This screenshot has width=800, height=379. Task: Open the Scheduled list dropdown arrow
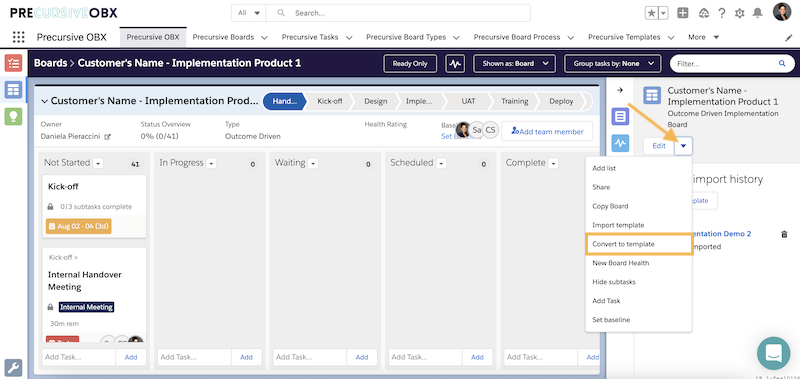coord(441,164)
